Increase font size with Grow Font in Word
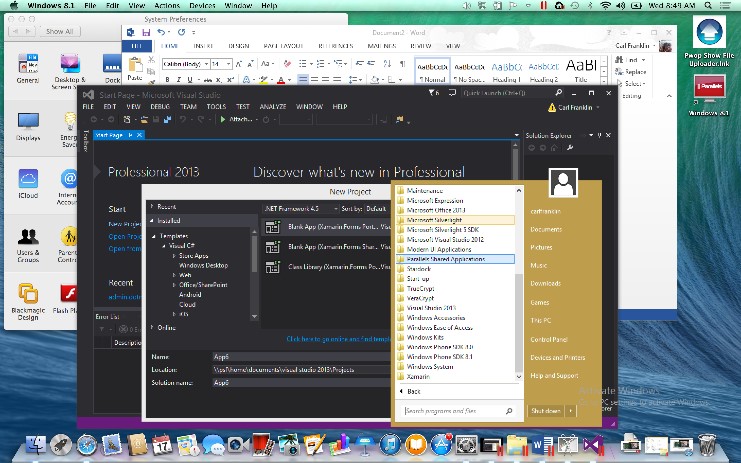The width and height of the screenshot is (741, 463). coord(239,64)
